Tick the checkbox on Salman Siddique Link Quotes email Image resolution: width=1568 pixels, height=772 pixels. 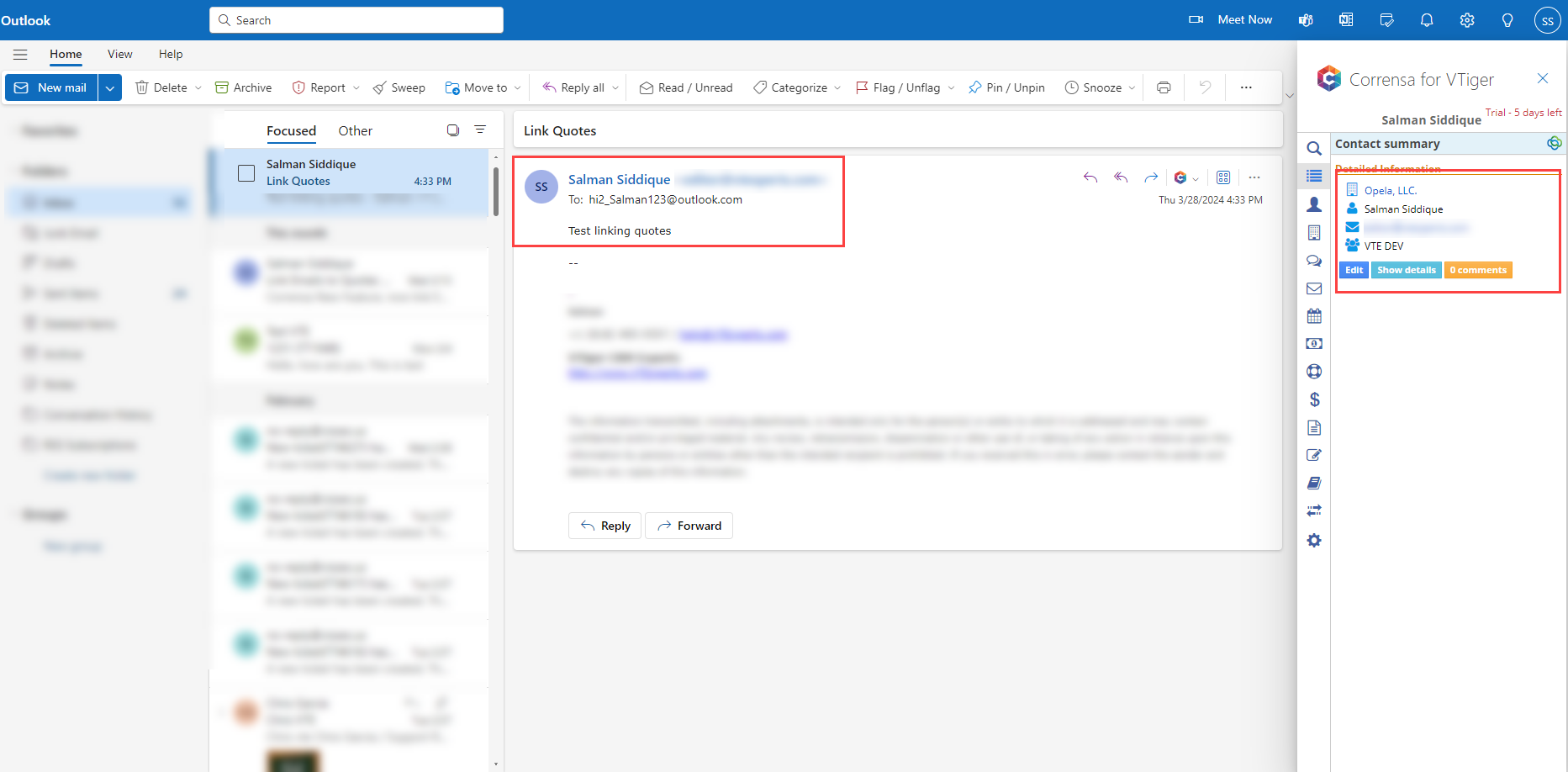tap(246, 173)
